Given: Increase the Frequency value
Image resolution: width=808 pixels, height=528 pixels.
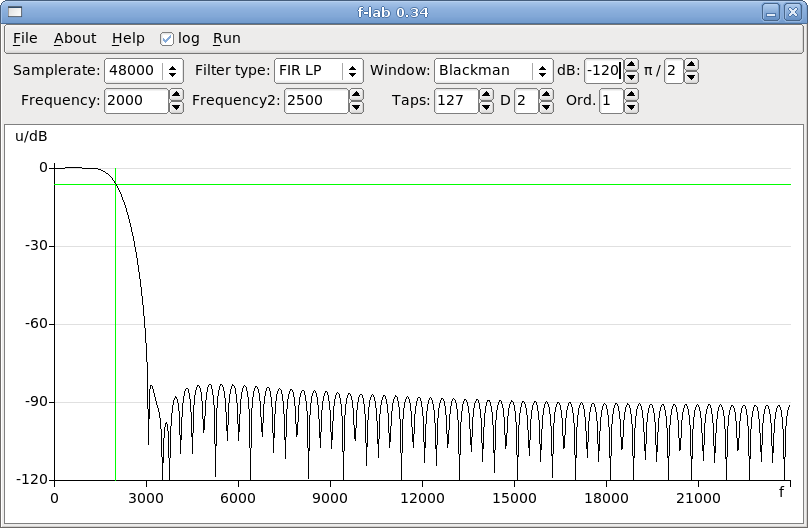Looking at the screenshot, I should tap(176, 95).
